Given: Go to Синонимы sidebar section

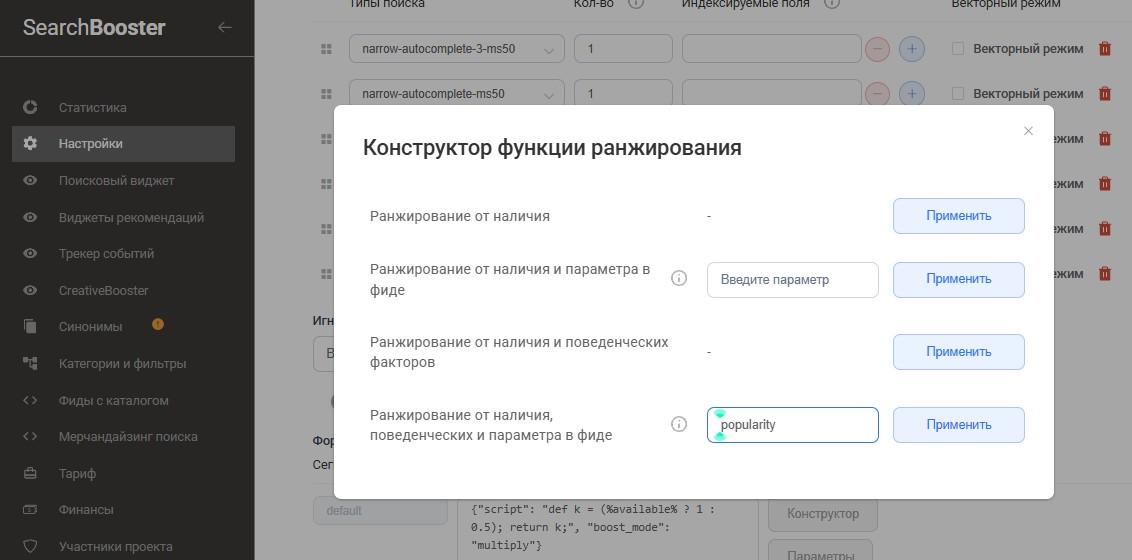Looking at the screenshot, I should pos(90,326).
